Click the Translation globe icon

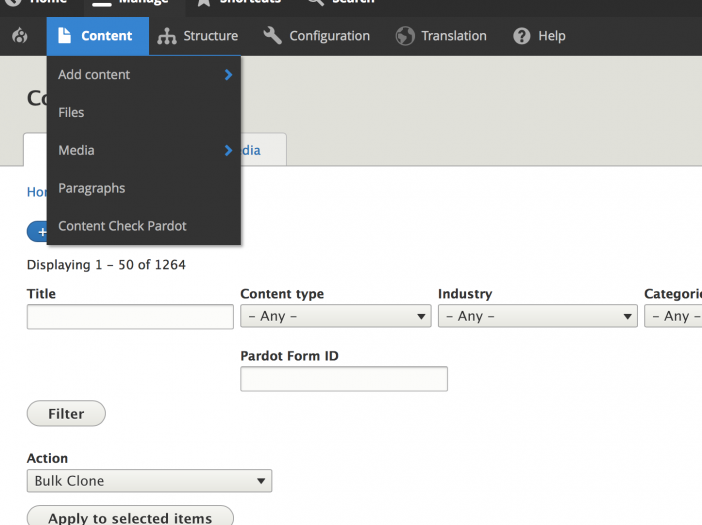click(x=405, y=36)
